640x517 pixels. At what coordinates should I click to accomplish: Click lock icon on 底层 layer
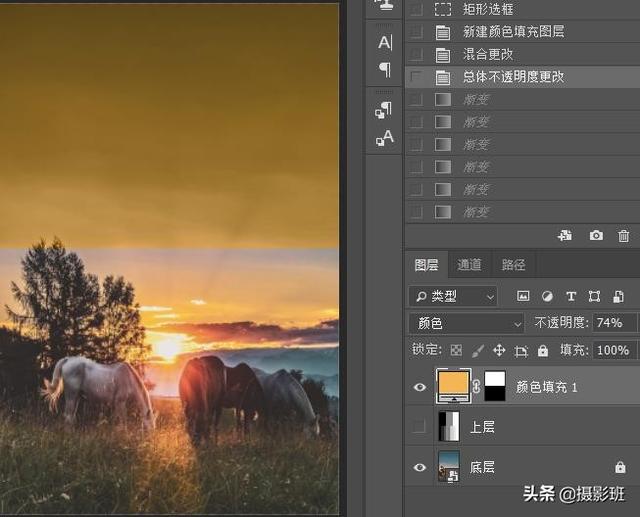(620, 467)
